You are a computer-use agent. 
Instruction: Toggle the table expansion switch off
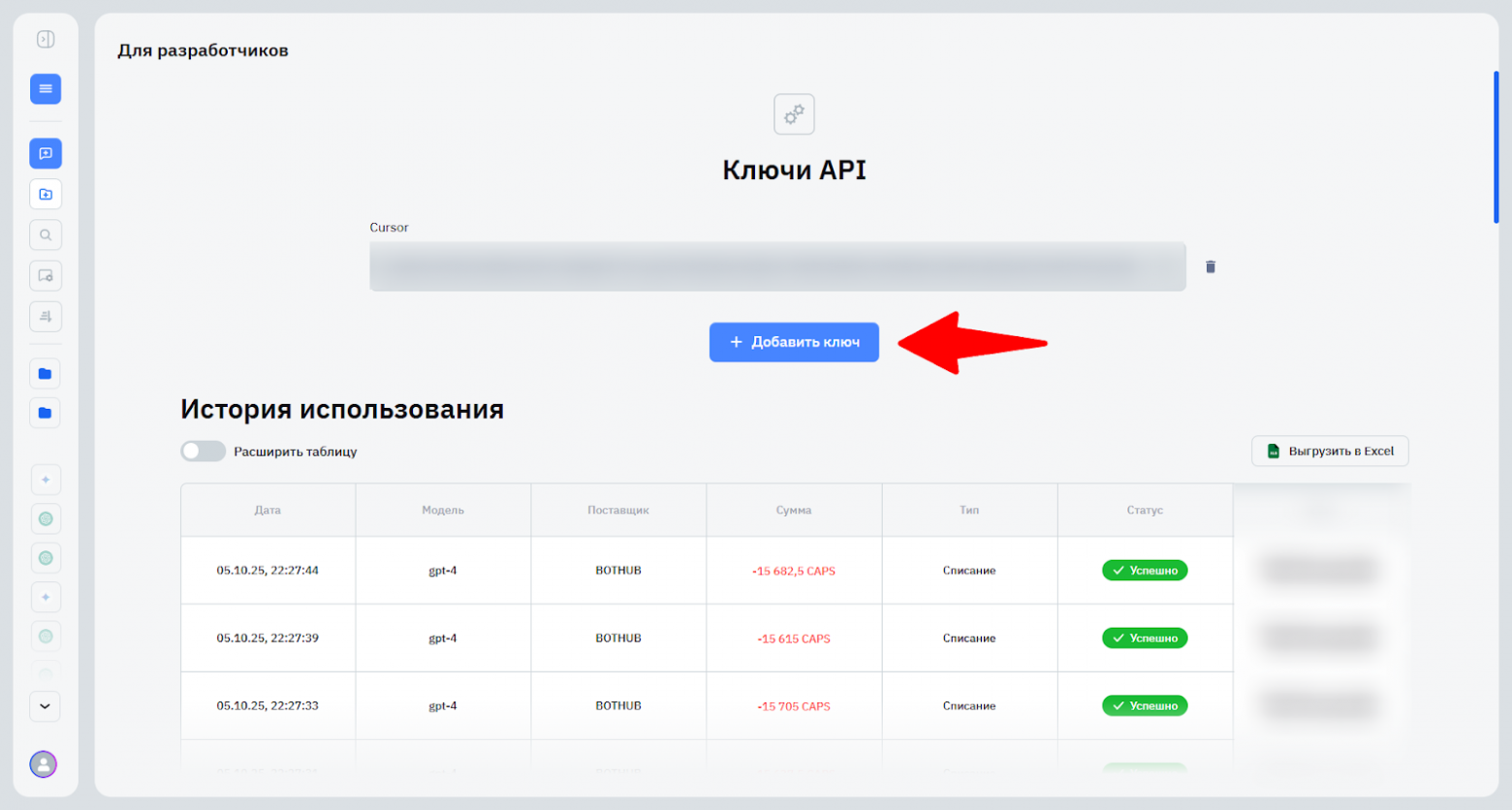click(203, 451)
